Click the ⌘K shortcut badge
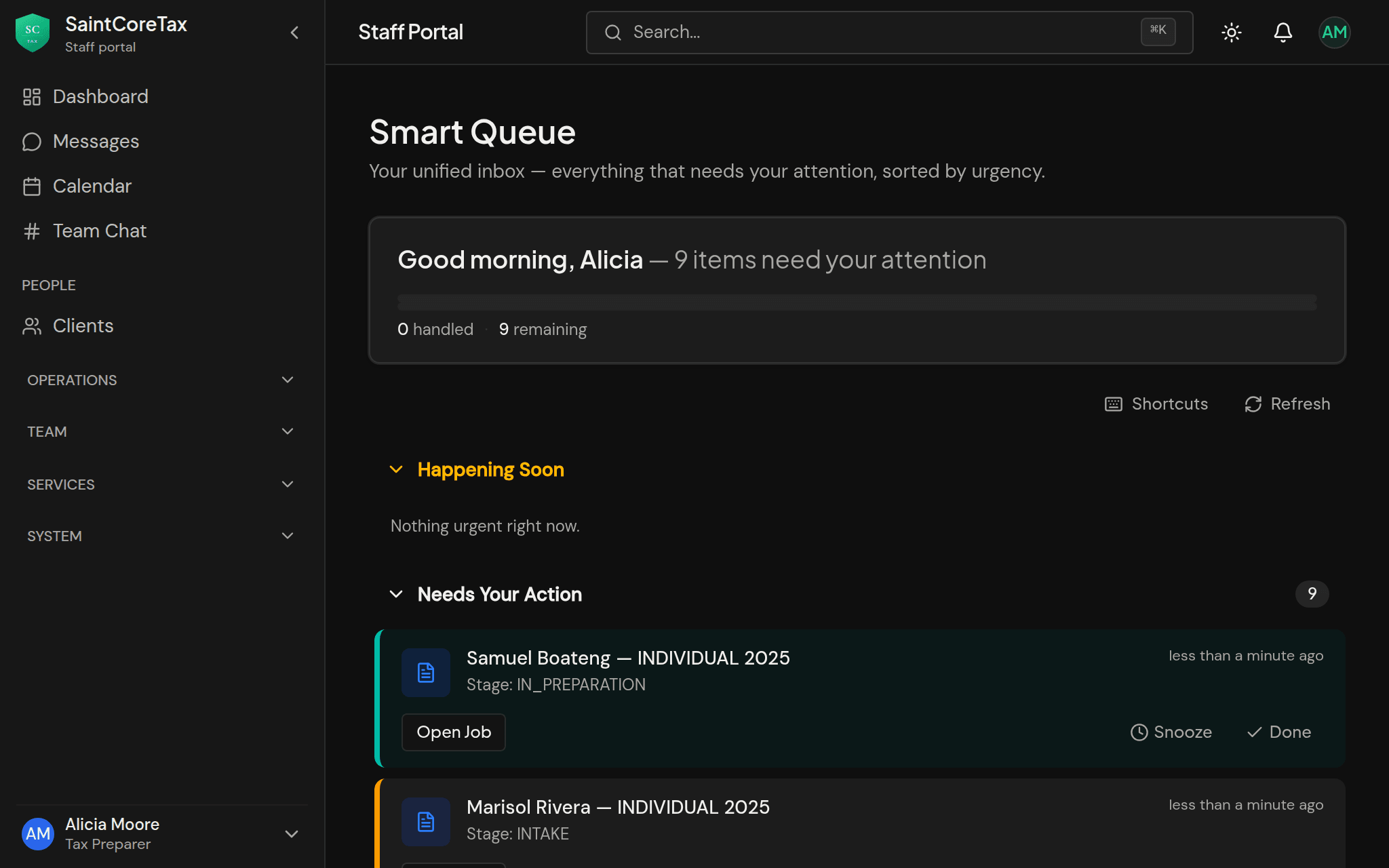This screenshot has width=1389, height=868. coord(1158,31)
